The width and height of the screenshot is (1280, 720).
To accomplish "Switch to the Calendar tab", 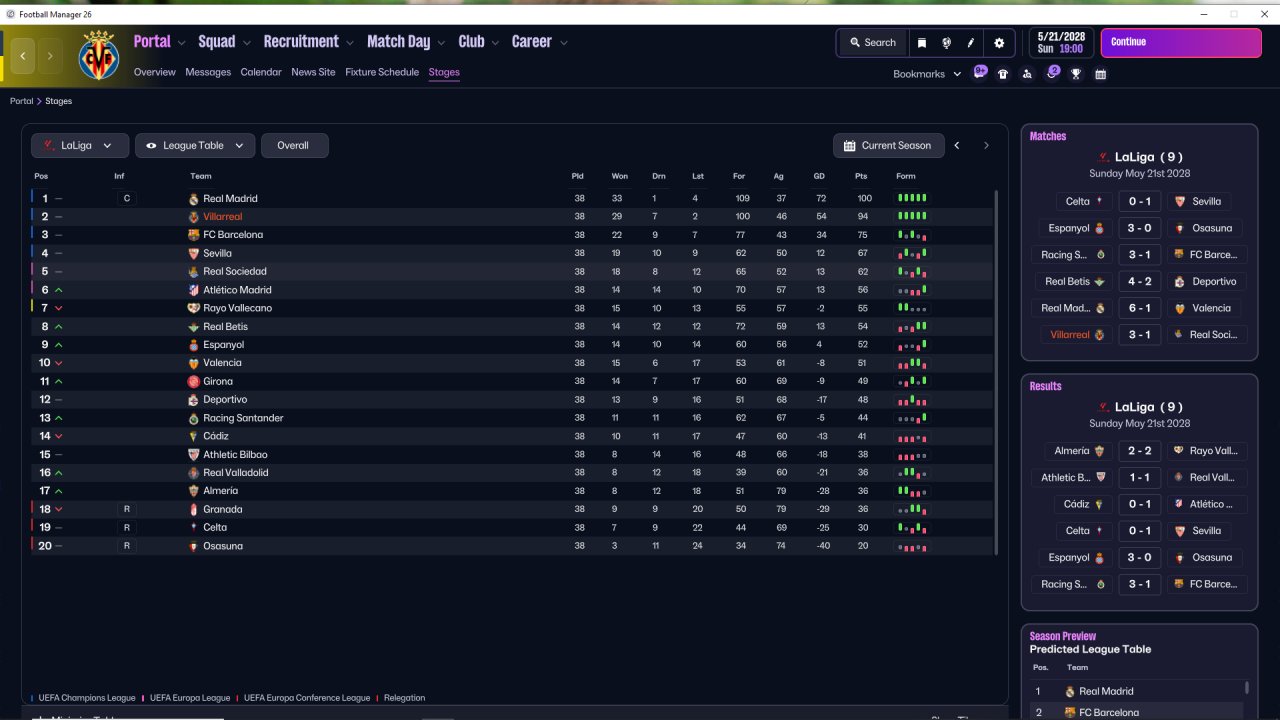I will (261, 72).
